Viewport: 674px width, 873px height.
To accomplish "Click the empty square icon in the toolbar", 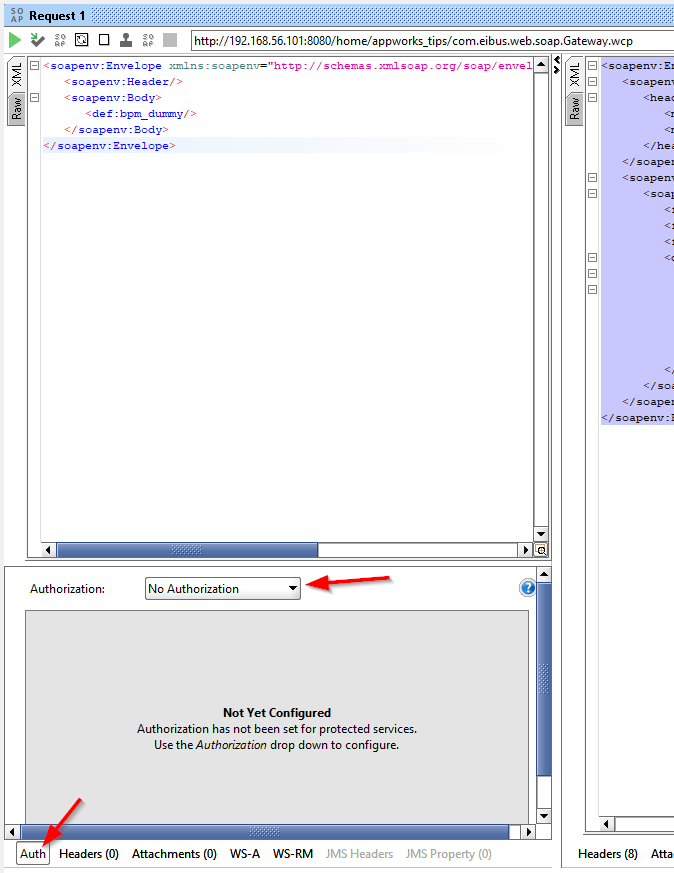I will [x=104, y=40].
